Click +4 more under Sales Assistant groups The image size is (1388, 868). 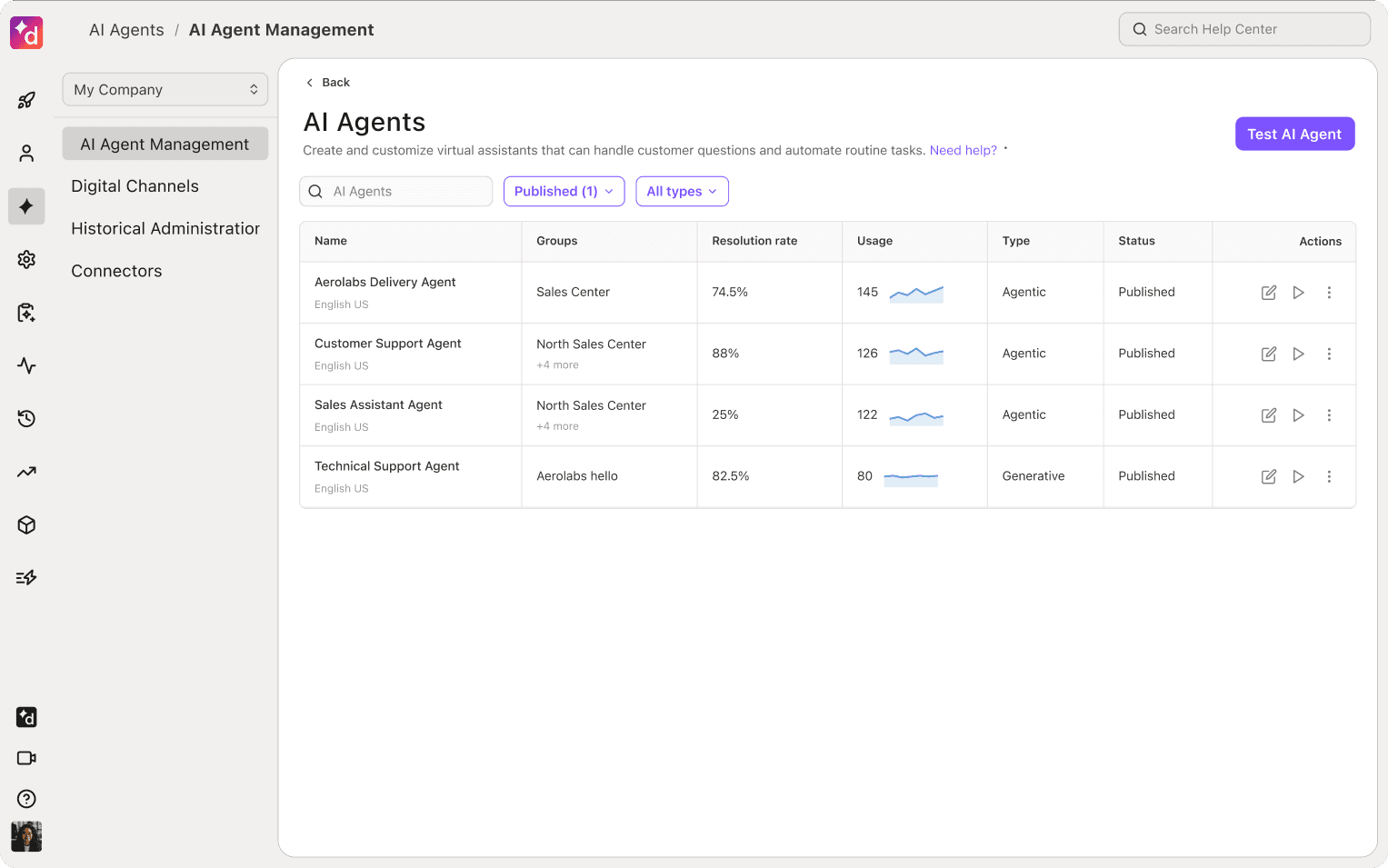tap(557, 426)
